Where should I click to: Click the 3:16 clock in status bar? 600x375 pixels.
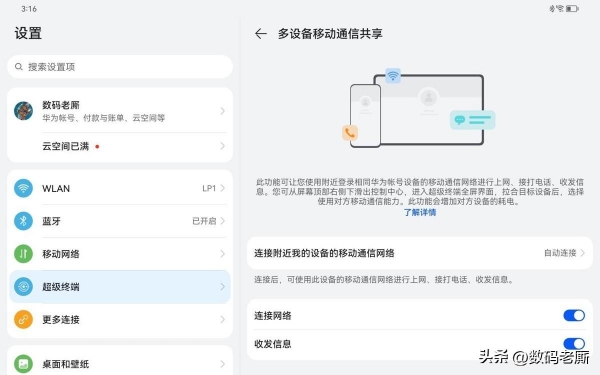pyautogui.click(x=29, y=9)
